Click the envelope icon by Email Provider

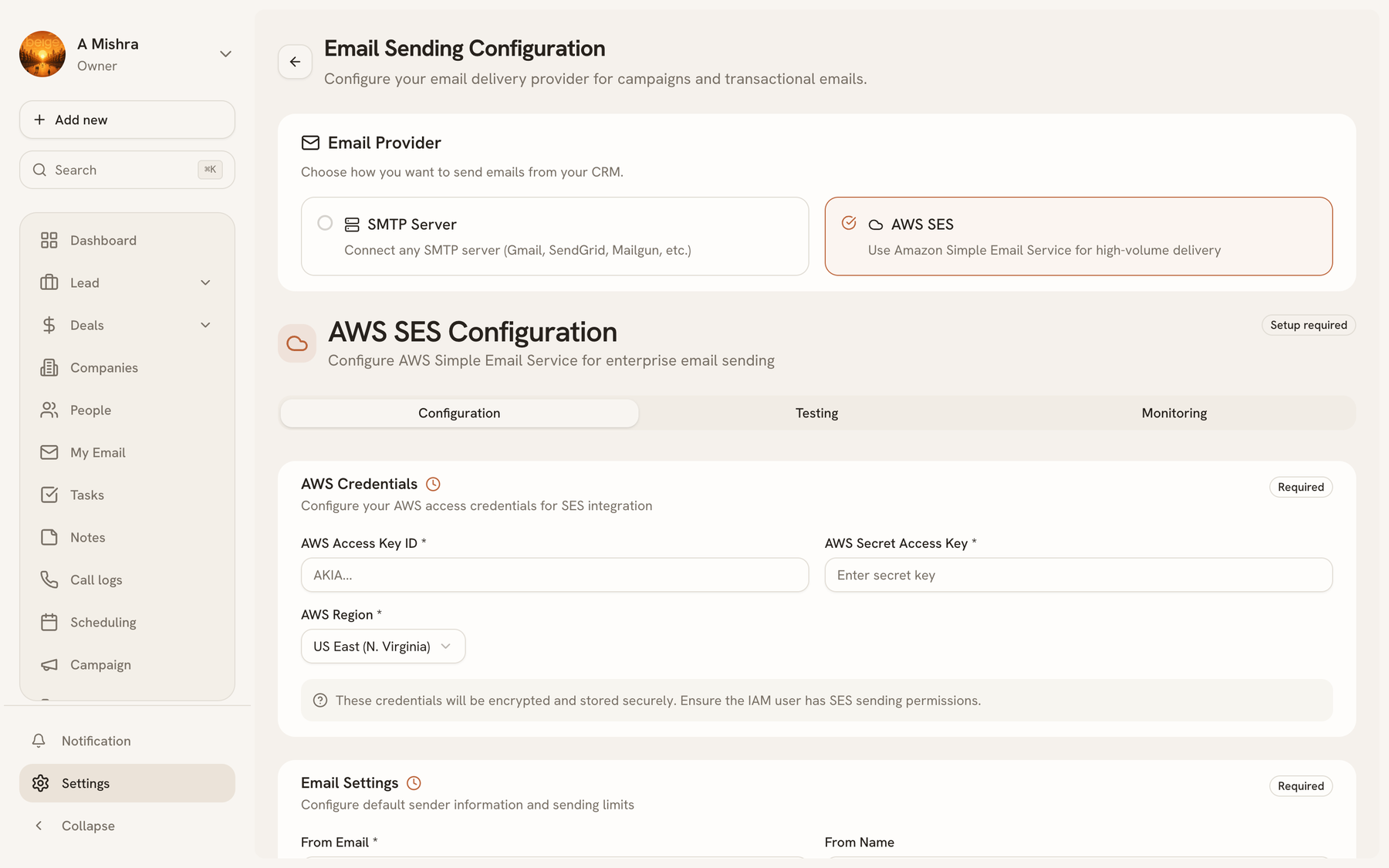(x=310, y=143)
